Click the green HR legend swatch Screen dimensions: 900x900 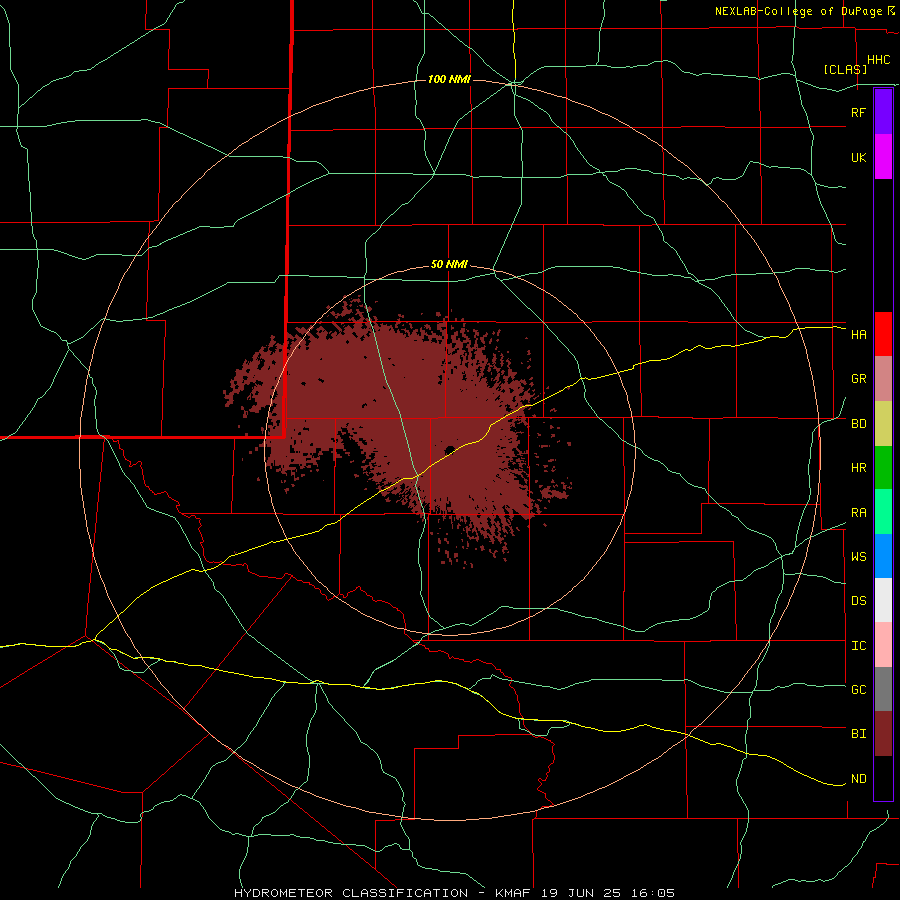point(883,467)
